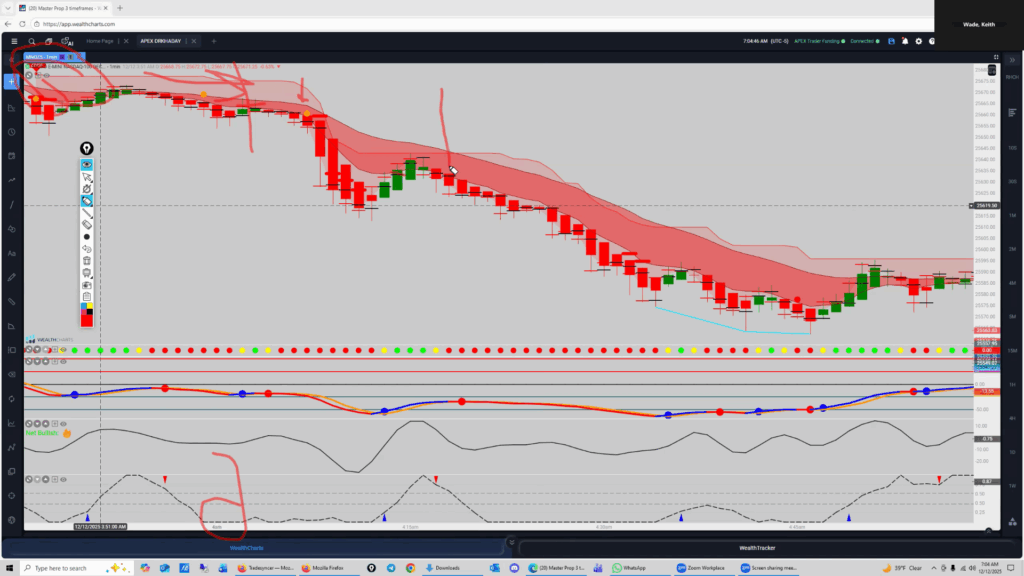Select the arrow pointer drawing tool
The image size is (1024, 576).
[87, 177]
